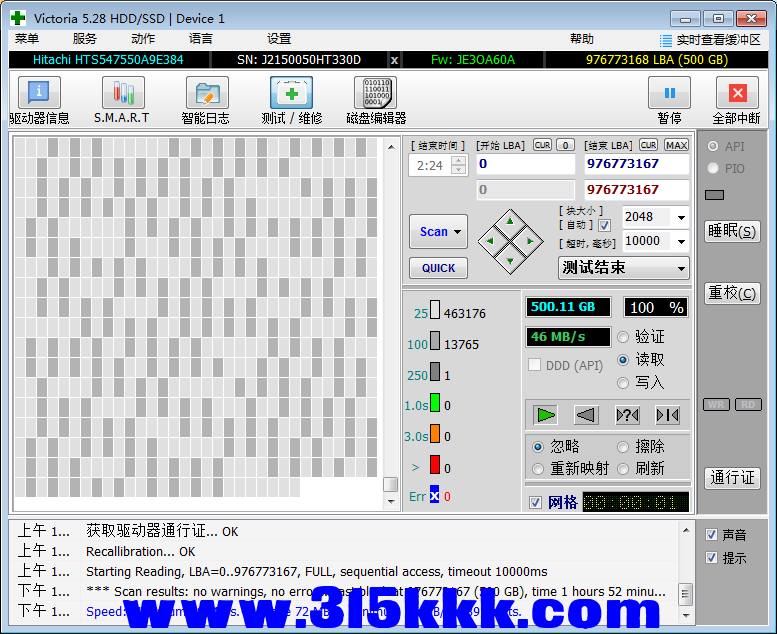
Task: Toggle the 网格 grid checkbox
Action: (x=535, y=503)
